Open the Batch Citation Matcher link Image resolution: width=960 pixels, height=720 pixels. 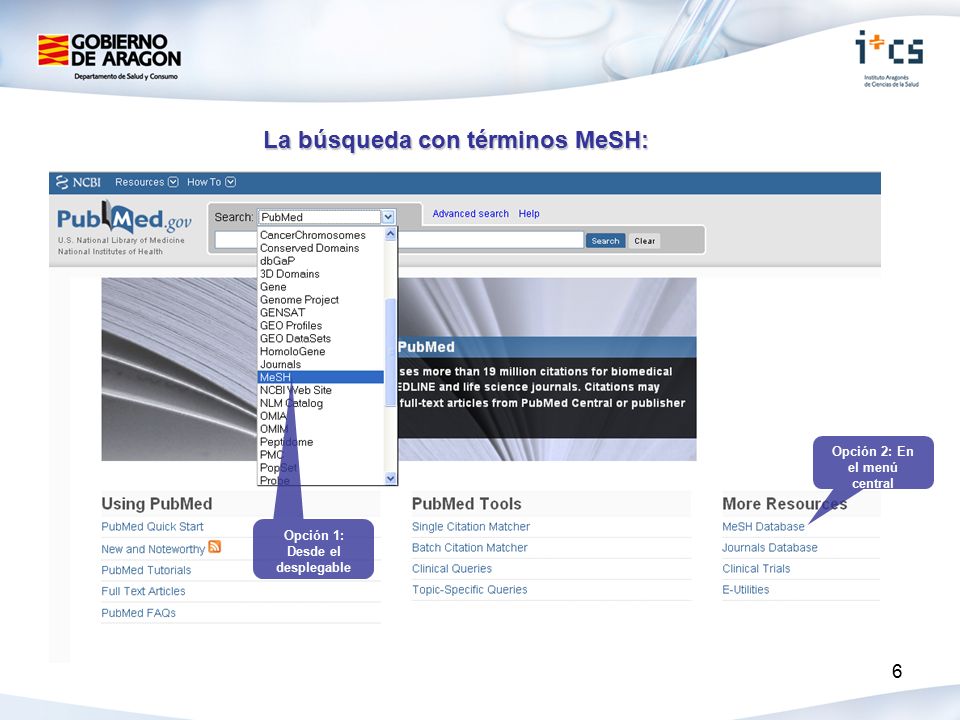pyautogui.click(x=470, y=547)
